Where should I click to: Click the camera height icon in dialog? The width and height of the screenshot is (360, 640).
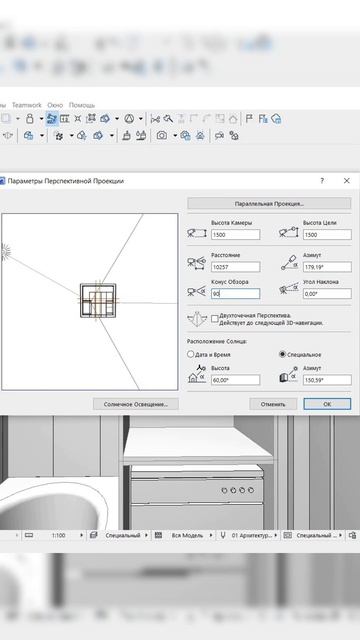click(x=197, y=233)
